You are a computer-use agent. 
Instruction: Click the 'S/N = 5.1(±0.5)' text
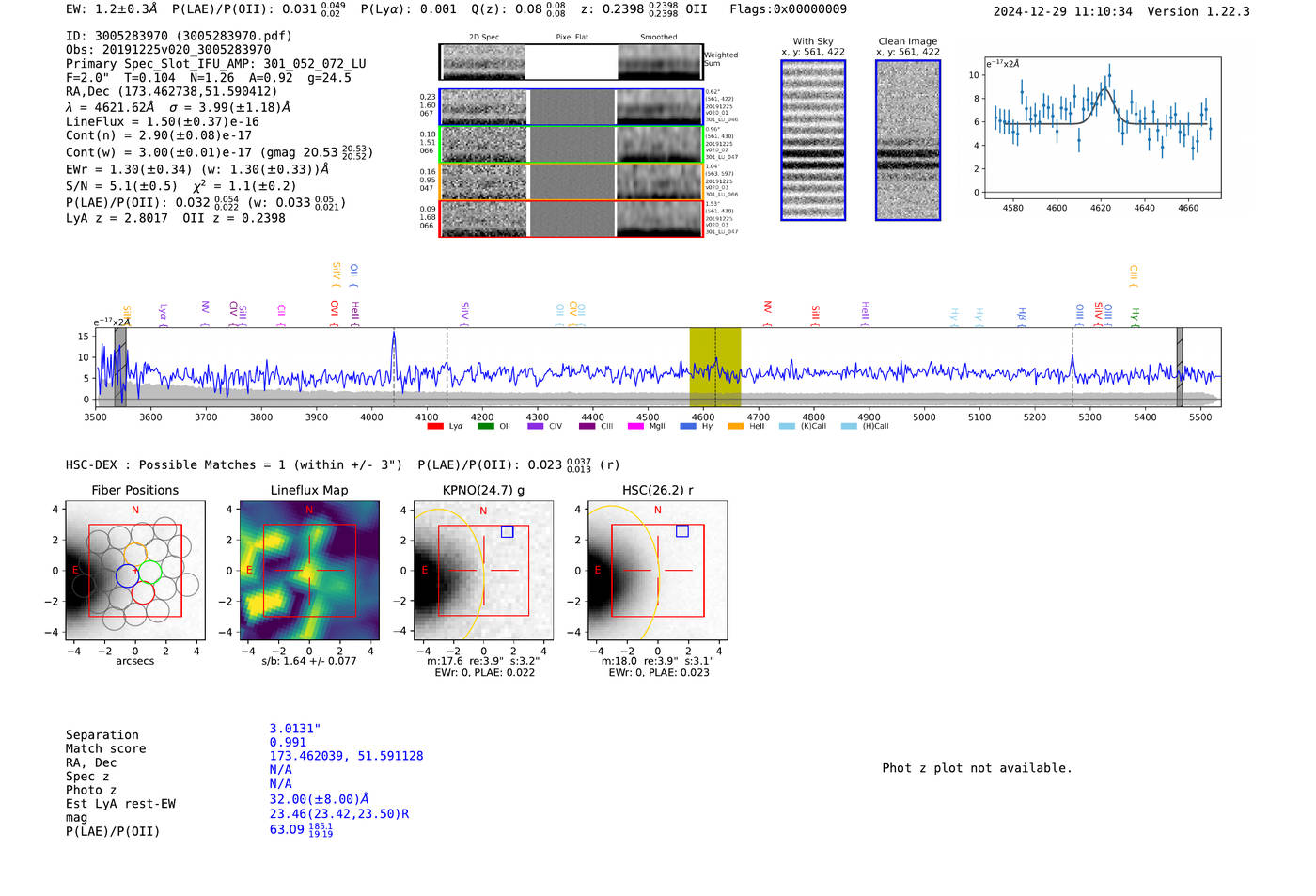121,185
